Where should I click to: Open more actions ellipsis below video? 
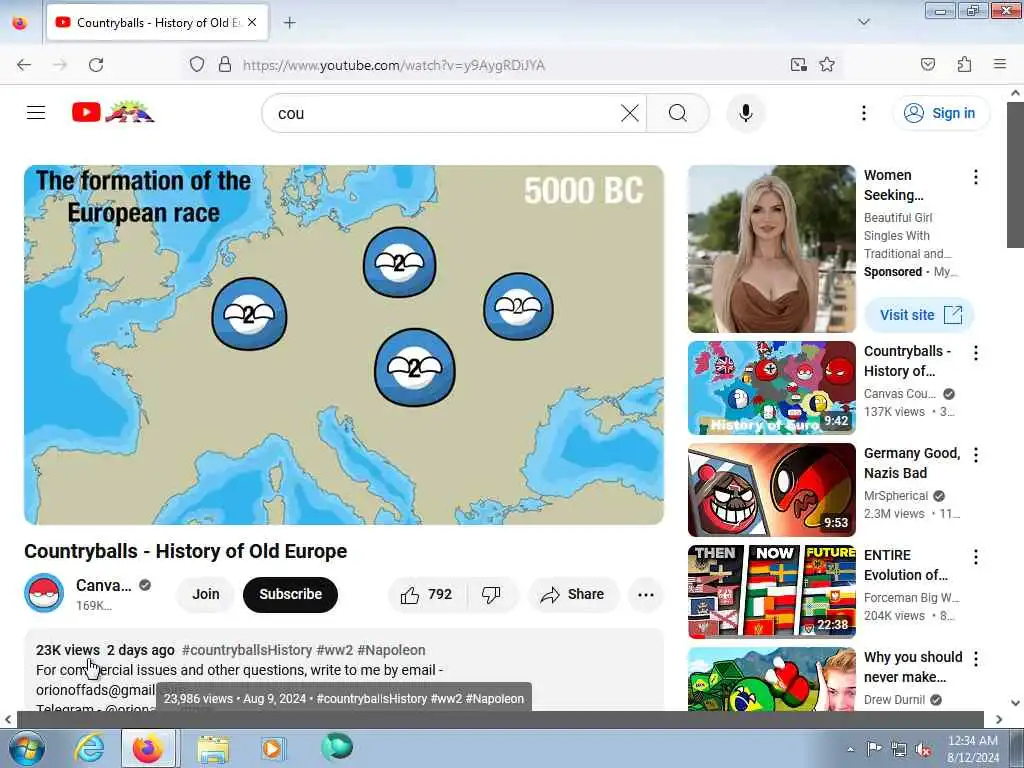point(645,594)
